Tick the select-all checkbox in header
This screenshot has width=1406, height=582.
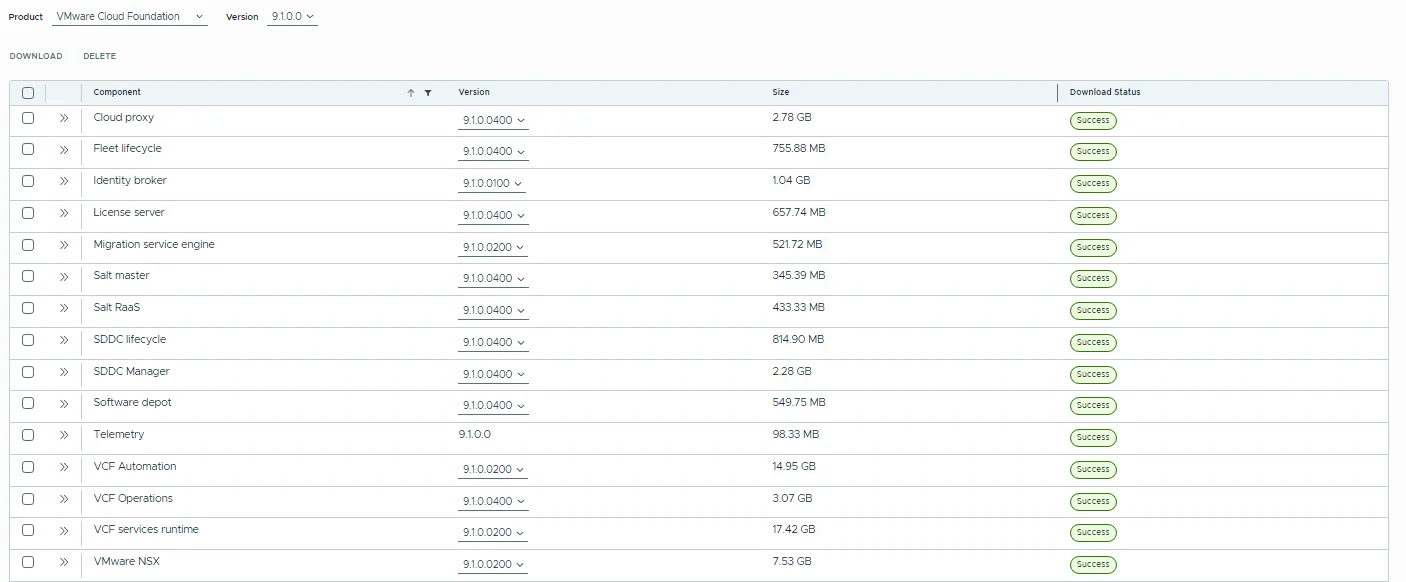[28, 93]
